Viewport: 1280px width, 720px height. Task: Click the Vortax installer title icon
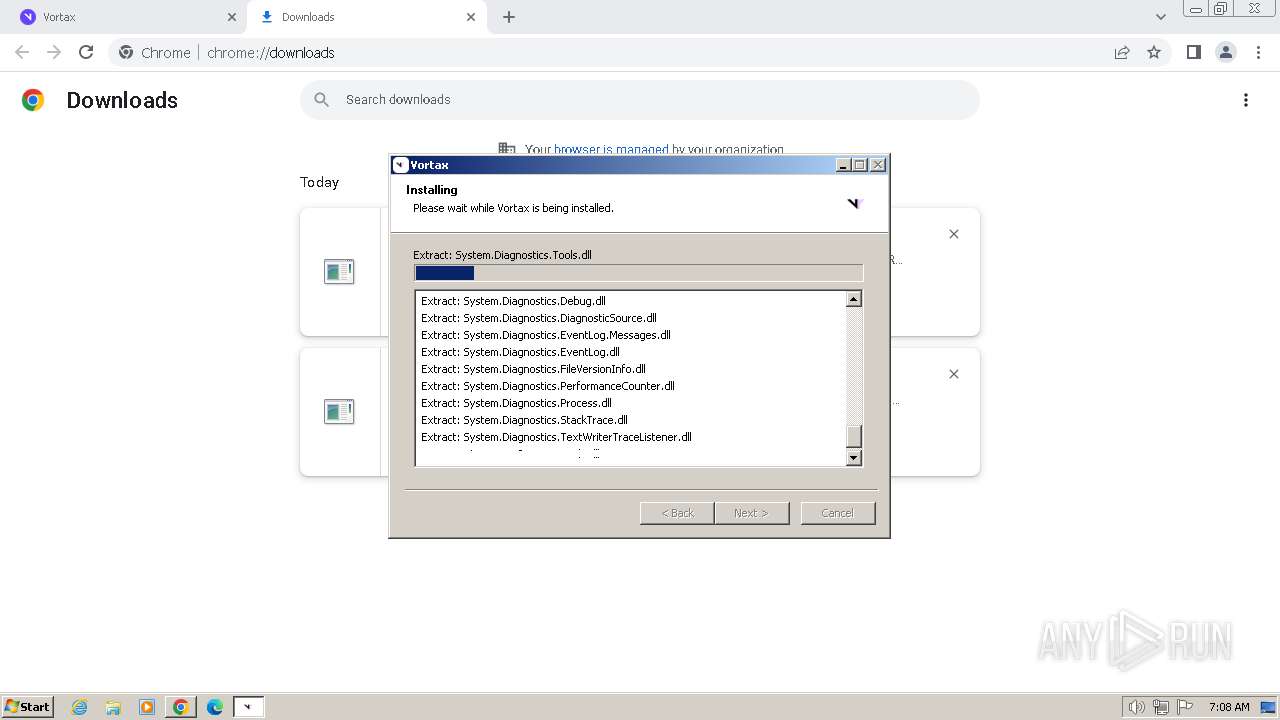pyautogui.click(x=401, y=165)
